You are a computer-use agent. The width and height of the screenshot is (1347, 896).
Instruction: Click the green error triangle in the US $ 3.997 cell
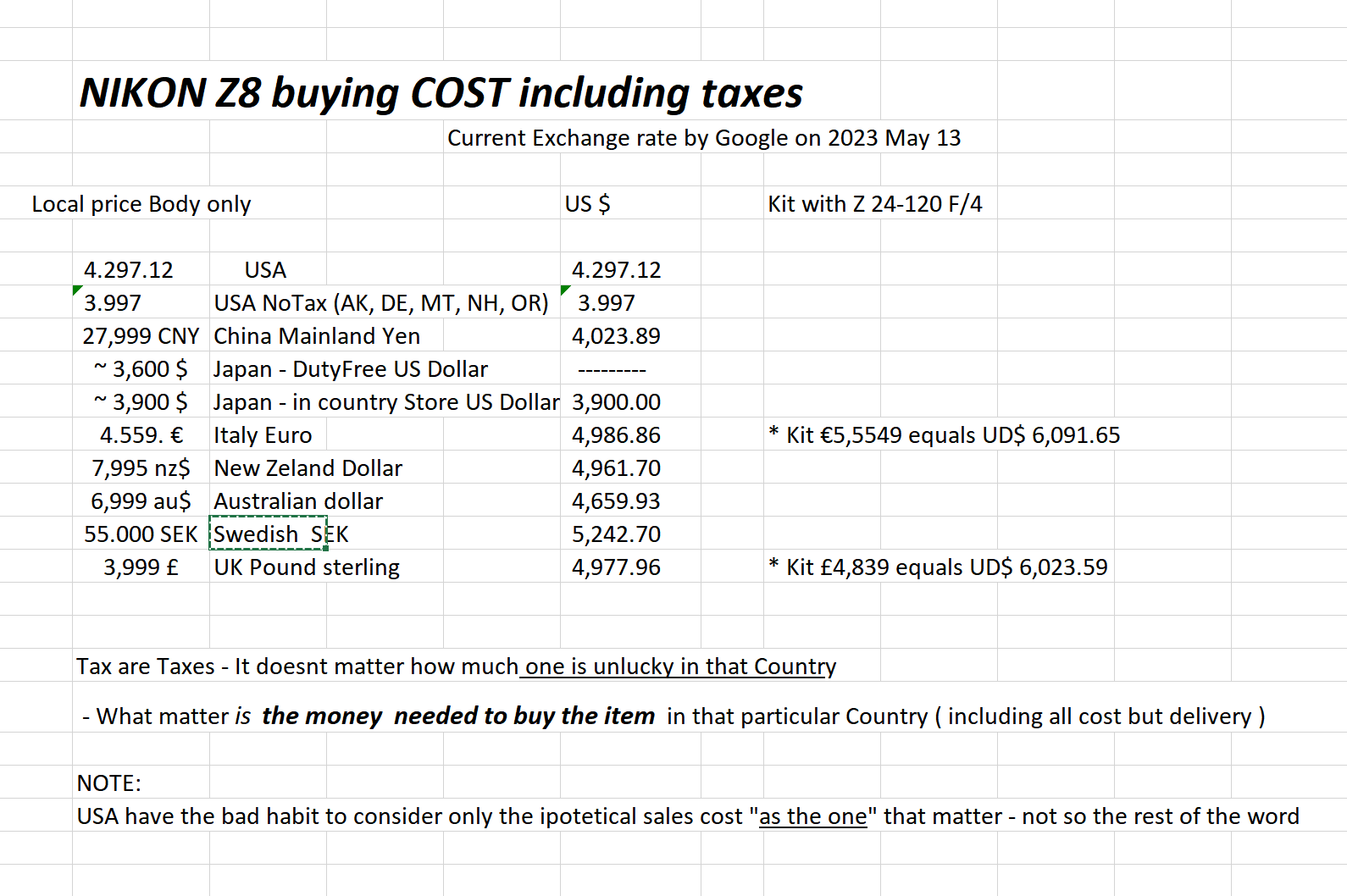565,290
